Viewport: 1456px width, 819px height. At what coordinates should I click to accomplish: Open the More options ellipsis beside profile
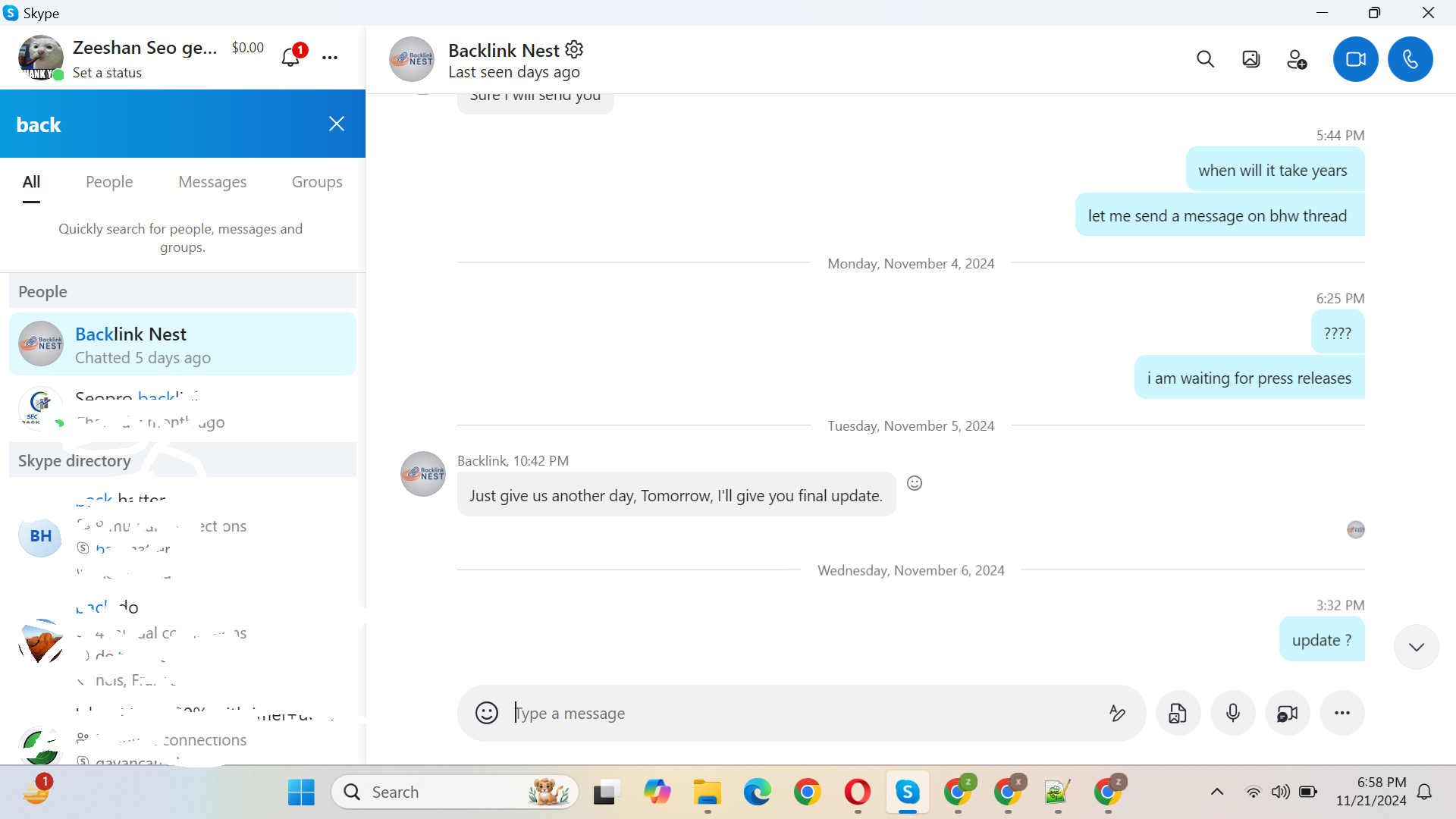click(330, 58)
